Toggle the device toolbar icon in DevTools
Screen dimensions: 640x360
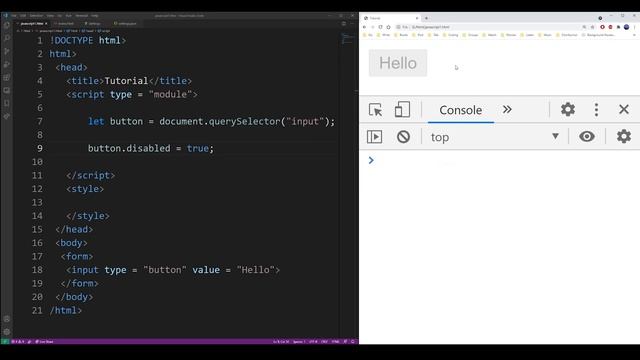pyautogui.click(x=402, y=110)
